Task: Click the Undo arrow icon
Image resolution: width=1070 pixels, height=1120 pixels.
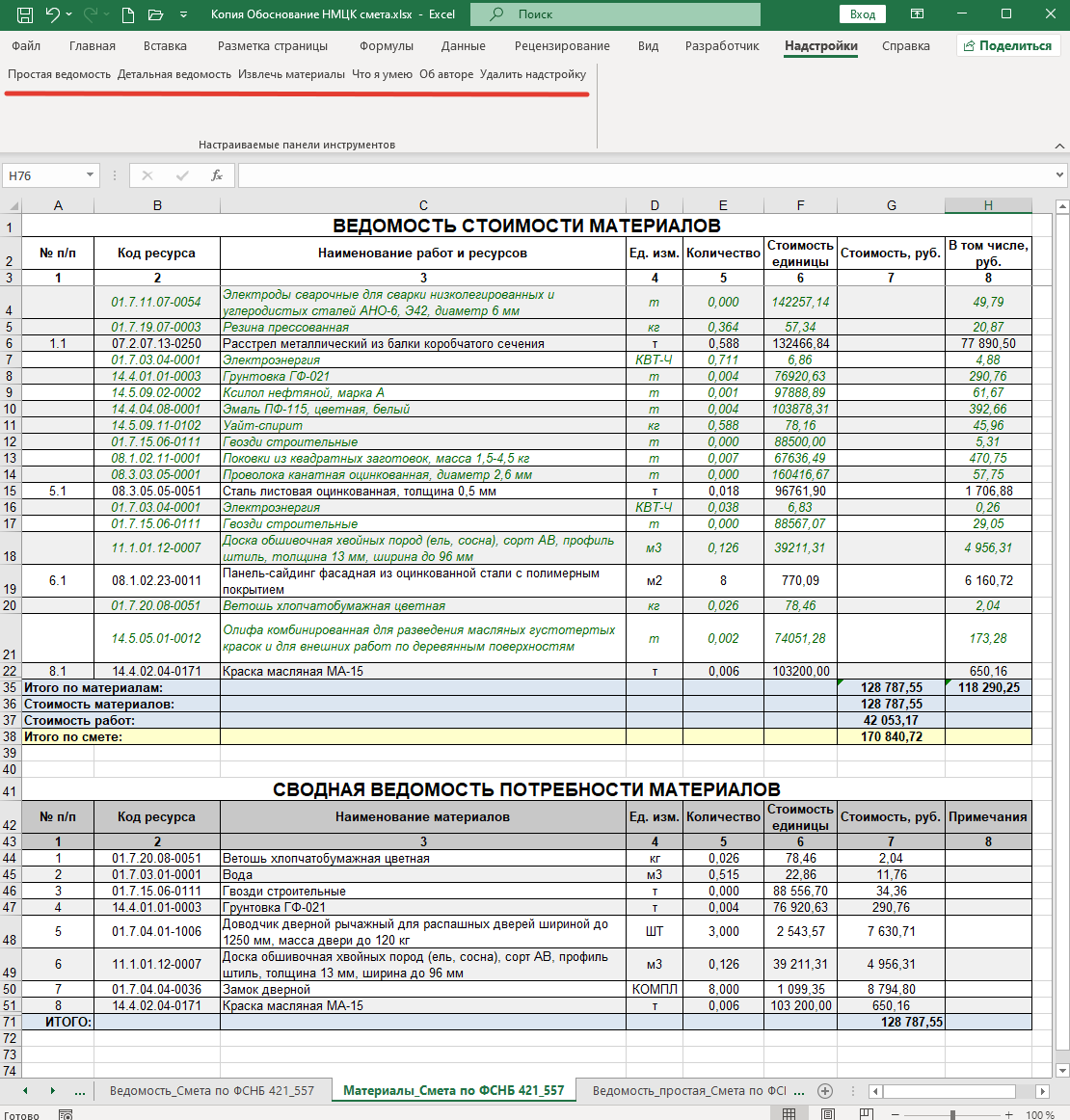Action: tap(54, 14)
